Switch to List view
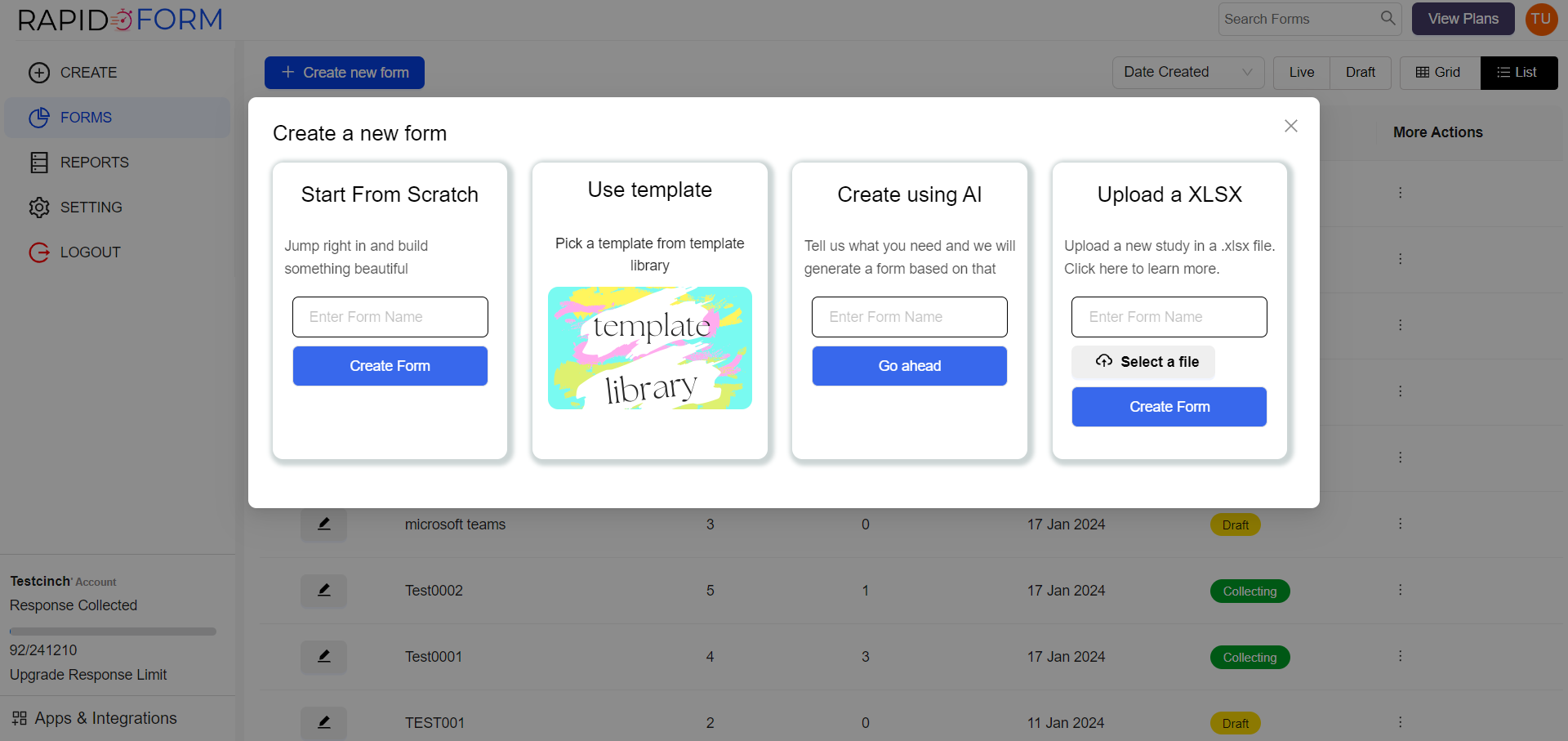Image resolution: width=1568 pixels, height=741 pixels. pyautogui.click(x=1517, y=73)
